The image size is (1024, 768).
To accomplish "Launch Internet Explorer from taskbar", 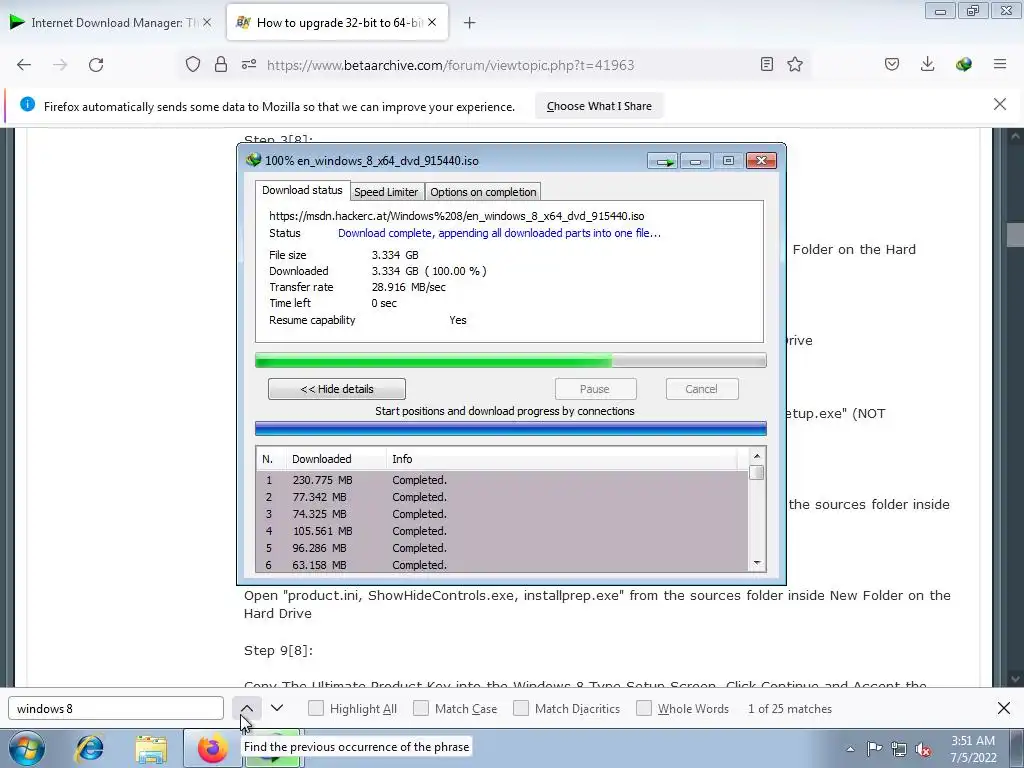I will coord(89,748).
